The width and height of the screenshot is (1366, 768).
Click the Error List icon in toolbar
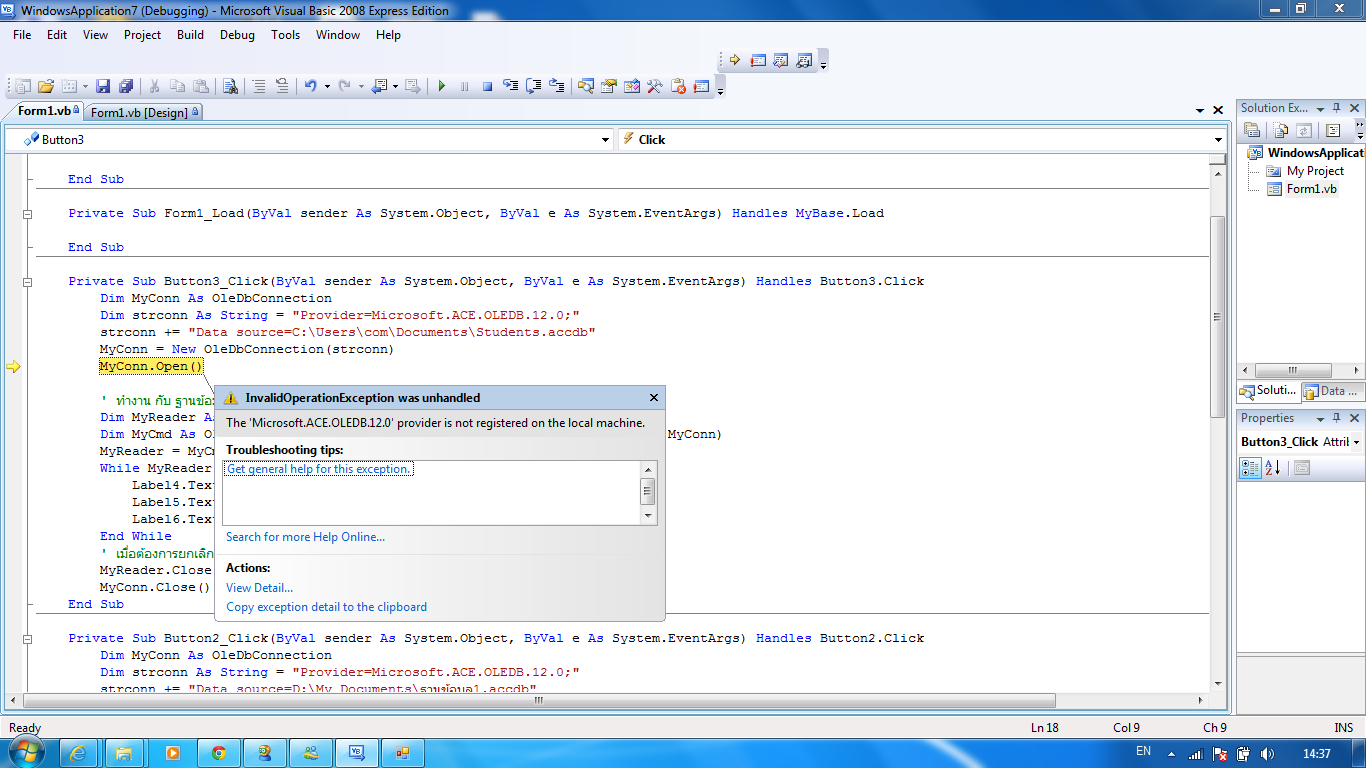tap(678, 86)
